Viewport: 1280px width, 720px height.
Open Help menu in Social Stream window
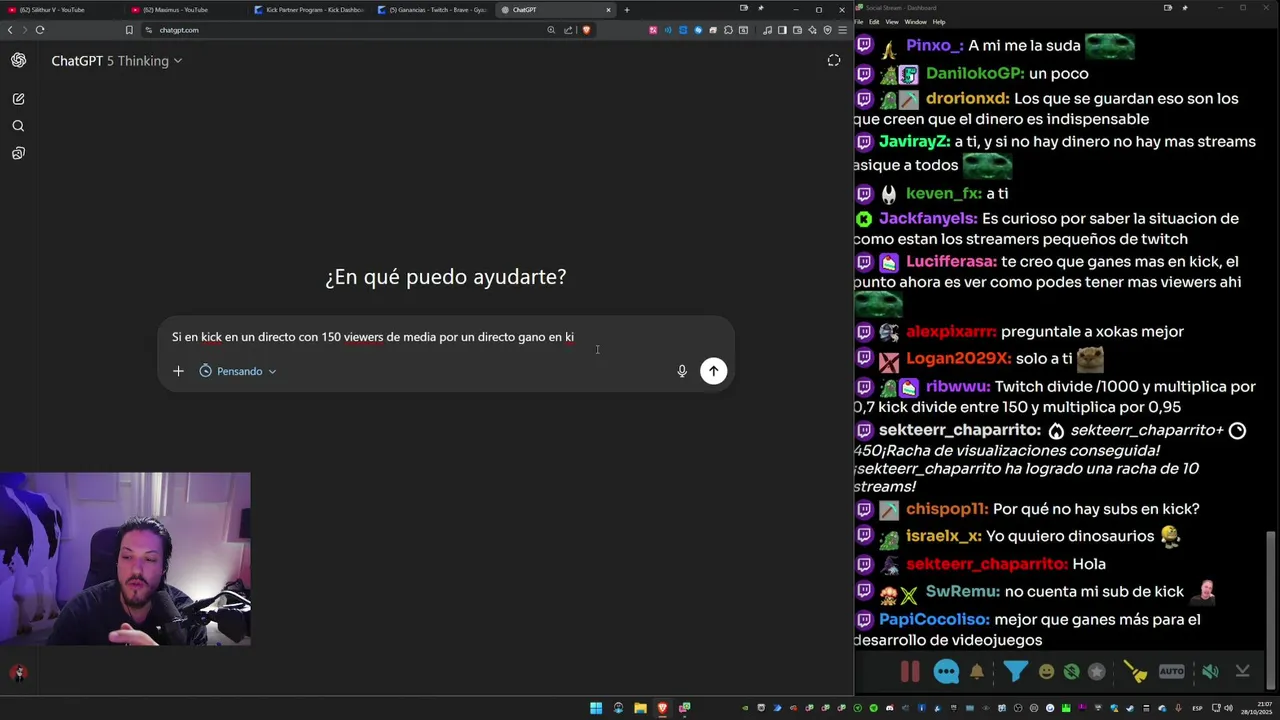pos(939,22)
